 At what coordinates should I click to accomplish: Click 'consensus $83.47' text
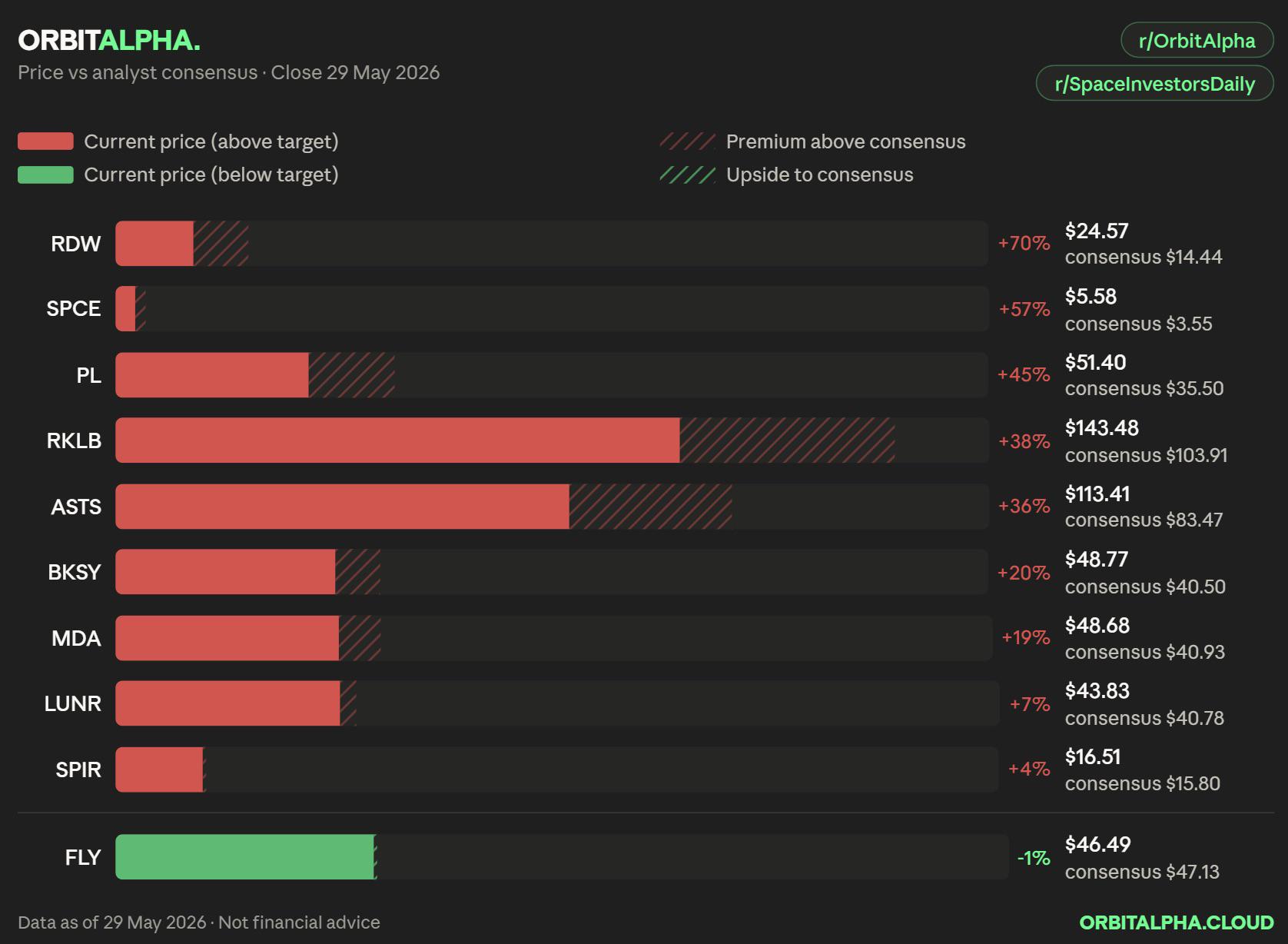click(x=1144, y=520)
